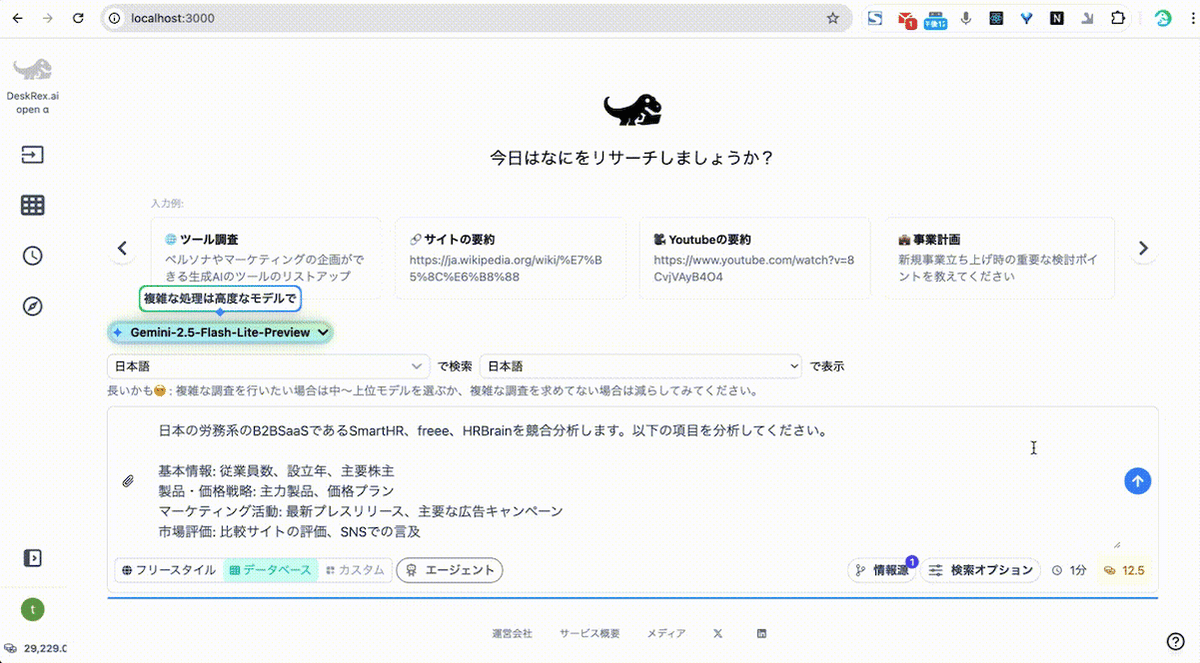The image size is (1200, 663).
Task: Enable エージェント mode
Action: [449, 570]
